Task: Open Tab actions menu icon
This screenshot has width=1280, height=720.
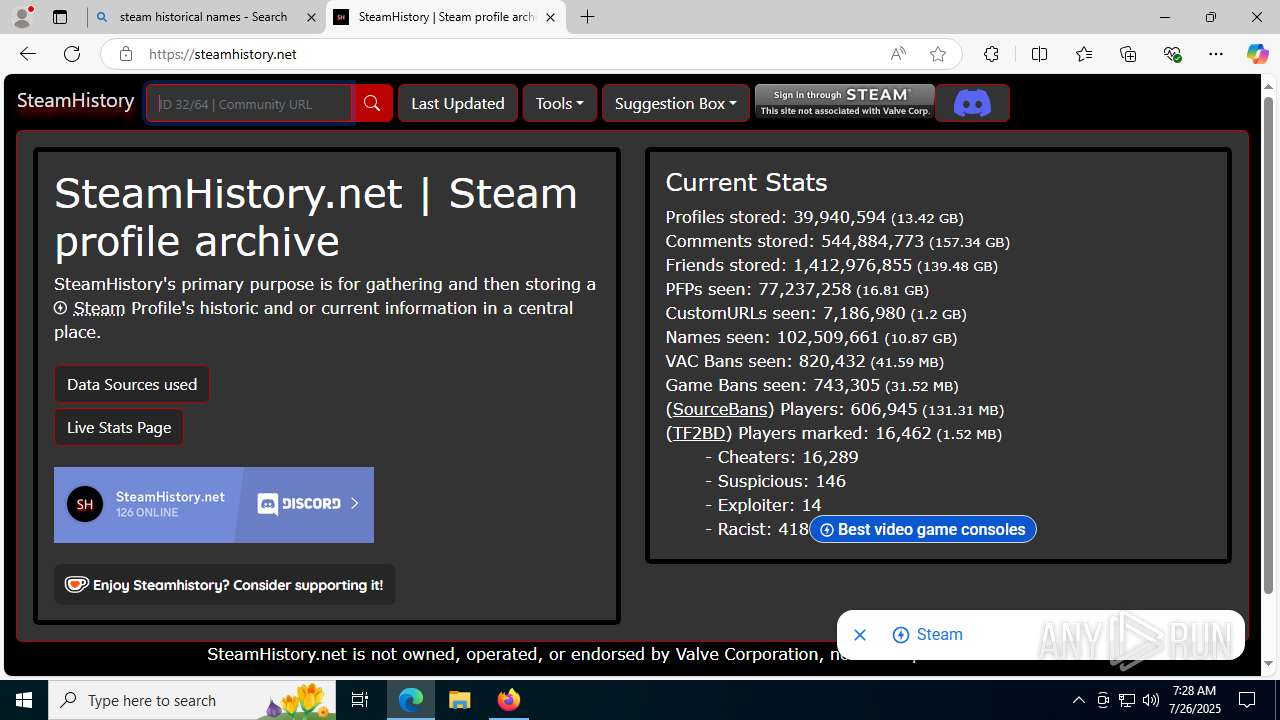Action: click(x=60, y=17)
